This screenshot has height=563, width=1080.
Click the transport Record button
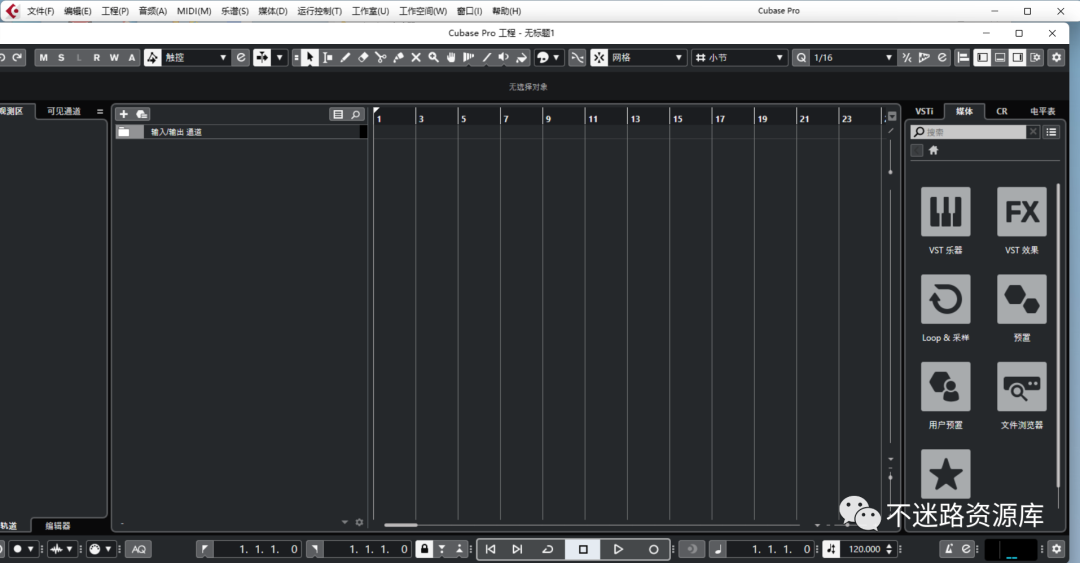(x=653, y=549)
